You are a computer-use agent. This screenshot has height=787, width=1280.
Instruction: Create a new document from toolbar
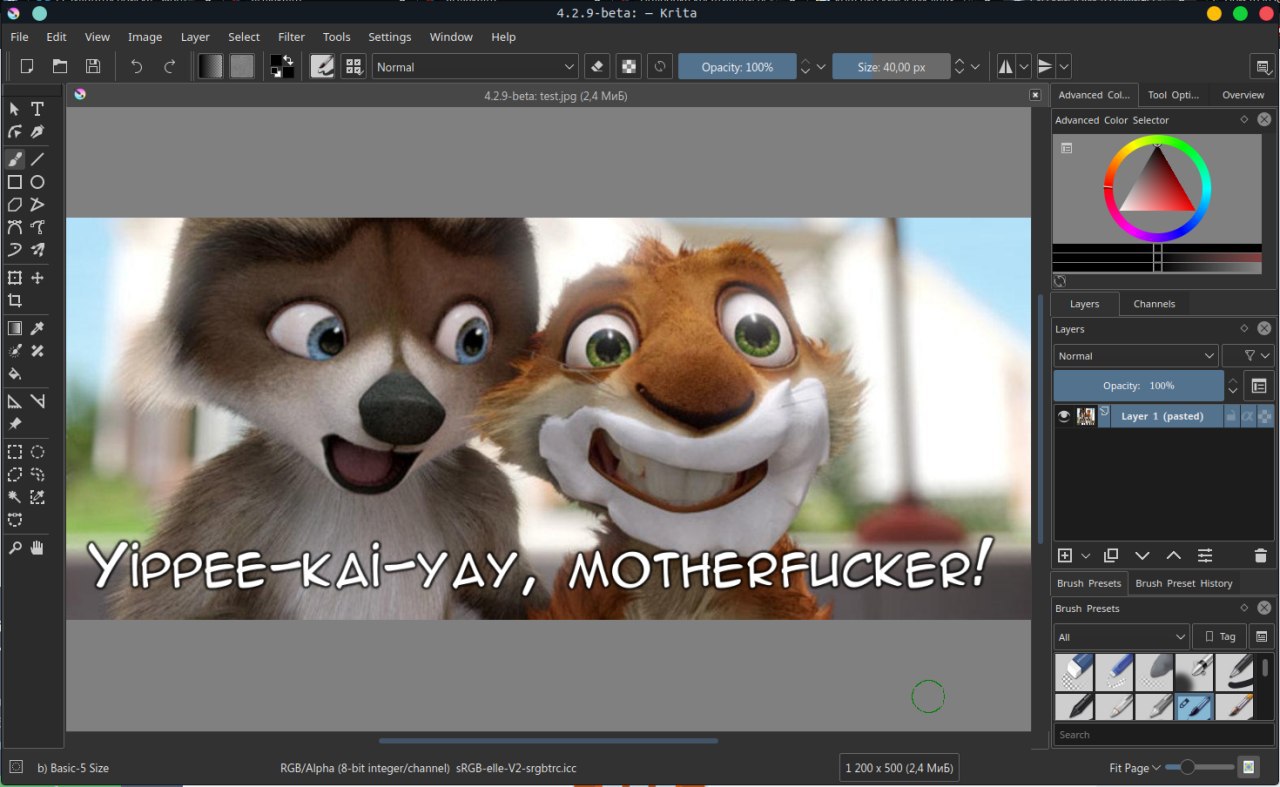(x=27, y=67)
